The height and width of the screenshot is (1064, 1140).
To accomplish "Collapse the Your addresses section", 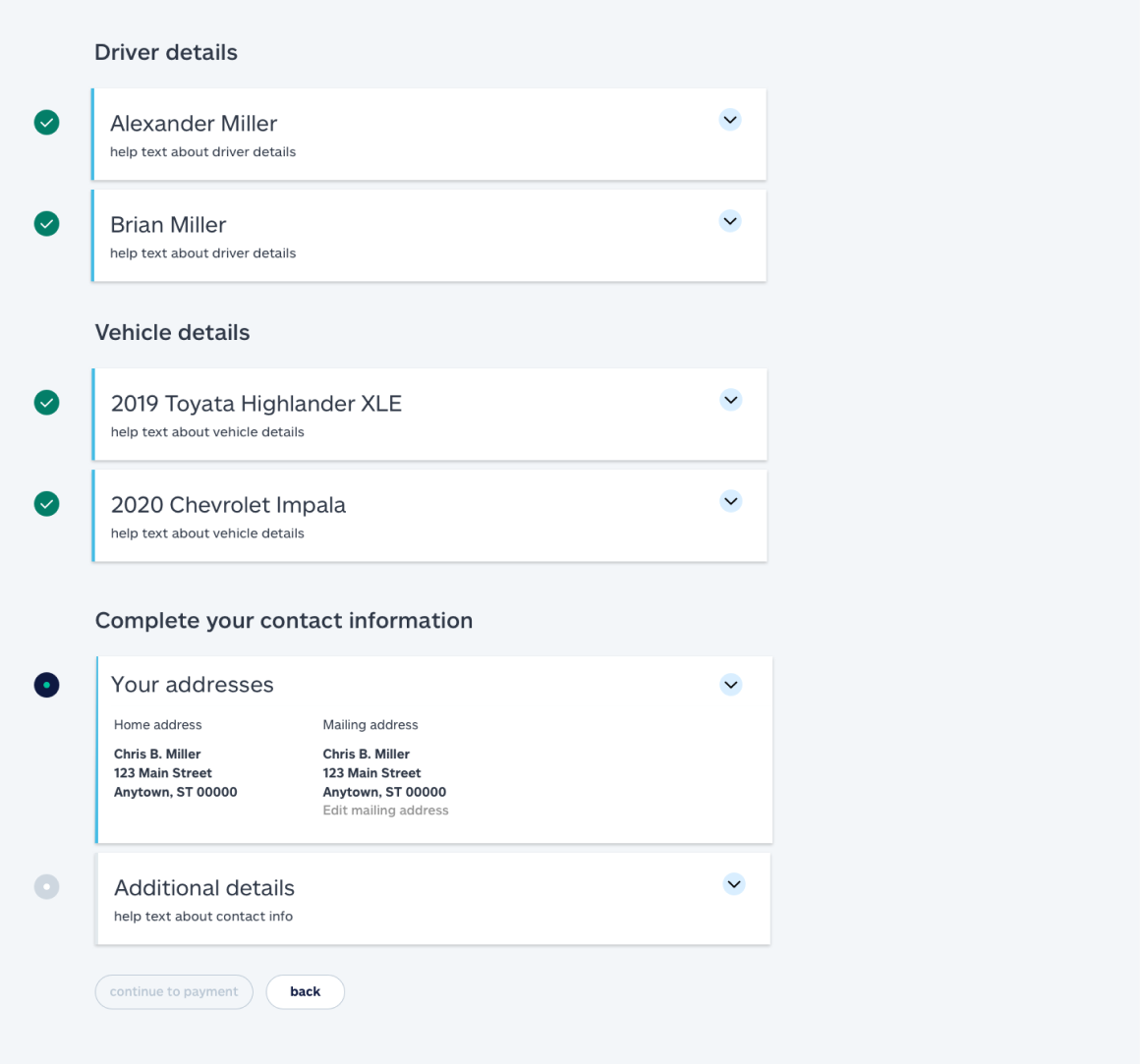I will point(730,685).
